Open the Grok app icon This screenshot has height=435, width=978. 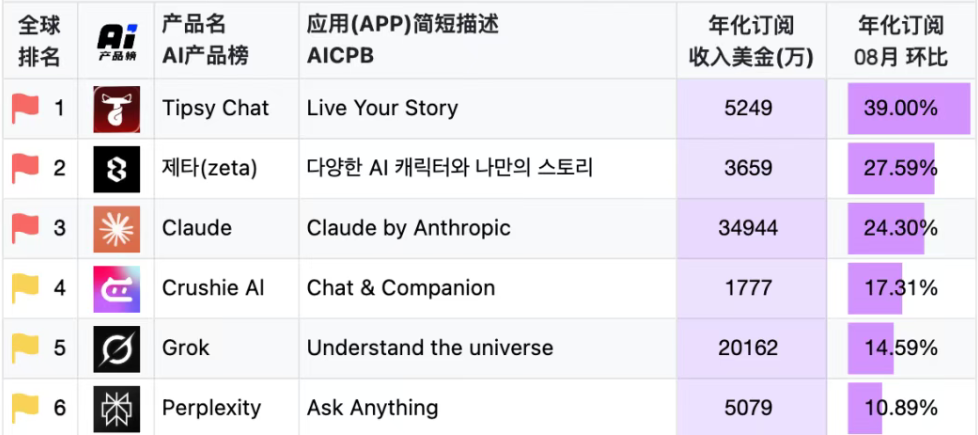pyautogui.click(x=117, y=349)
